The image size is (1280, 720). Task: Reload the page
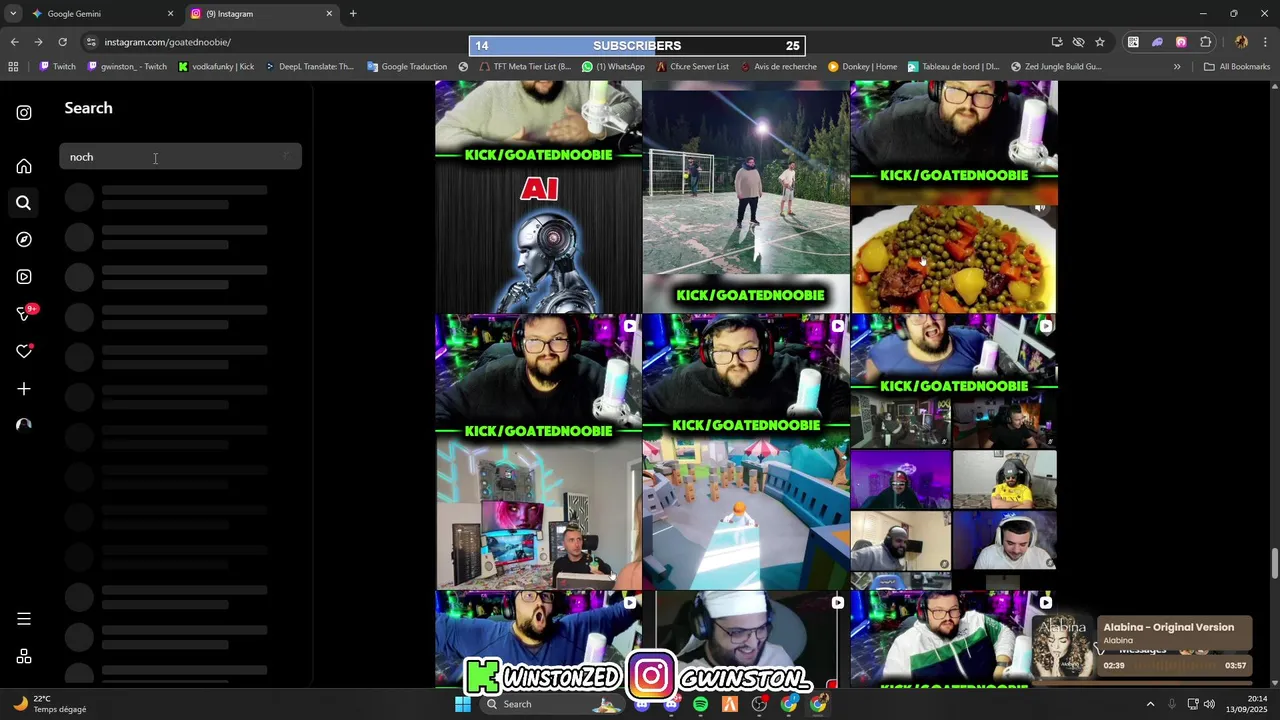[x=62, y=42]
